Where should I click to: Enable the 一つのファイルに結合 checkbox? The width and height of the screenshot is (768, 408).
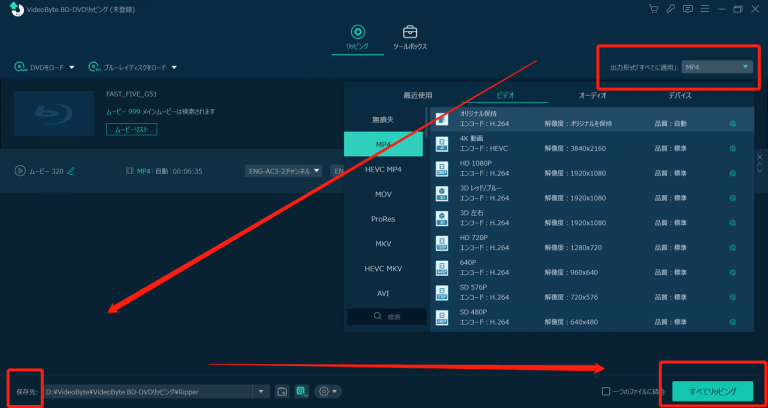click(606, 391)
